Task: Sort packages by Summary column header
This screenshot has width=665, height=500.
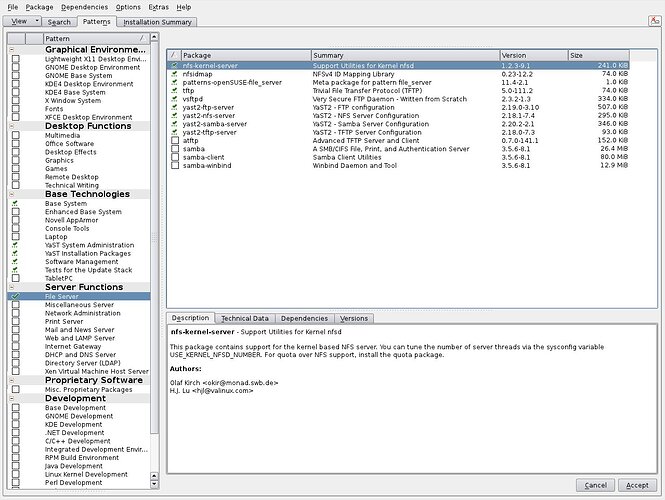Action: [405, 56]
